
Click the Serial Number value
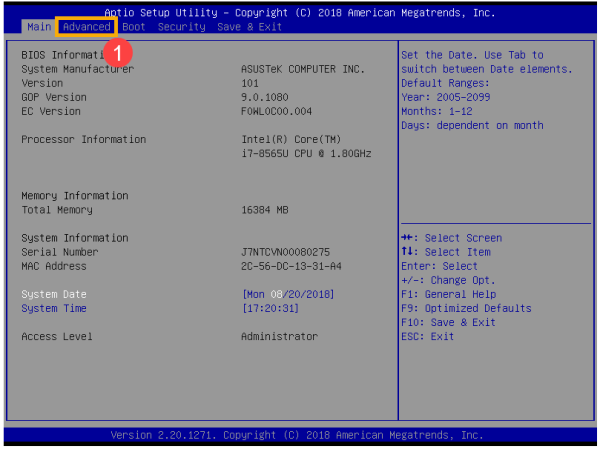pyautogui.click(x=285, y=252)
